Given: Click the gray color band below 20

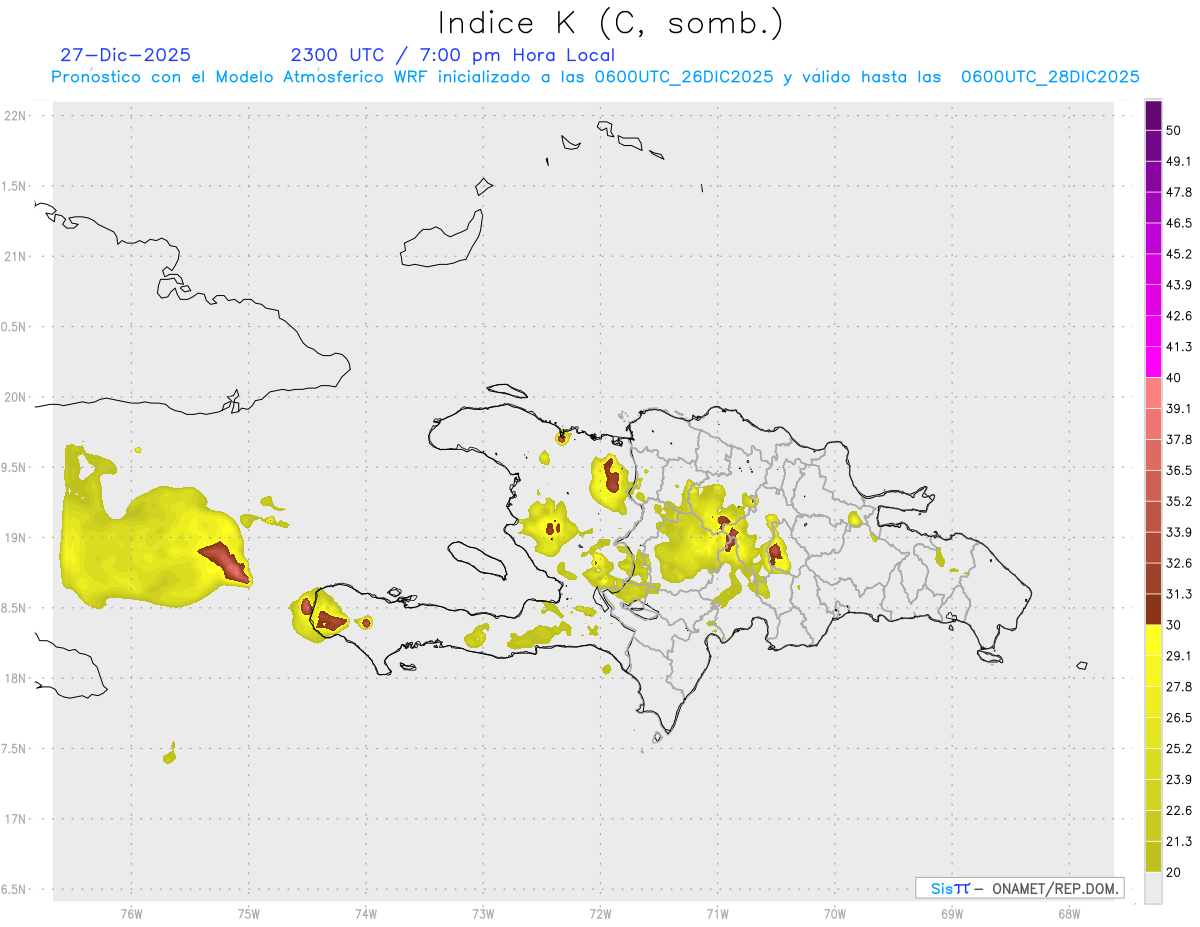Looking at the screenshot, I should click(x=1153, y=887).
